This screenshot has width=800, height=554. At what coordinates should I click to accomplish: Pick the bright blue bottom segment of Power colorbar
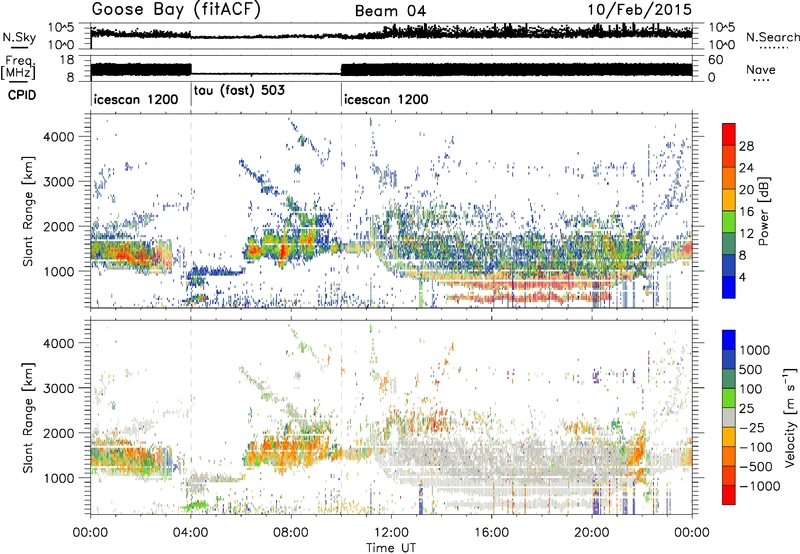click(729, 287)
